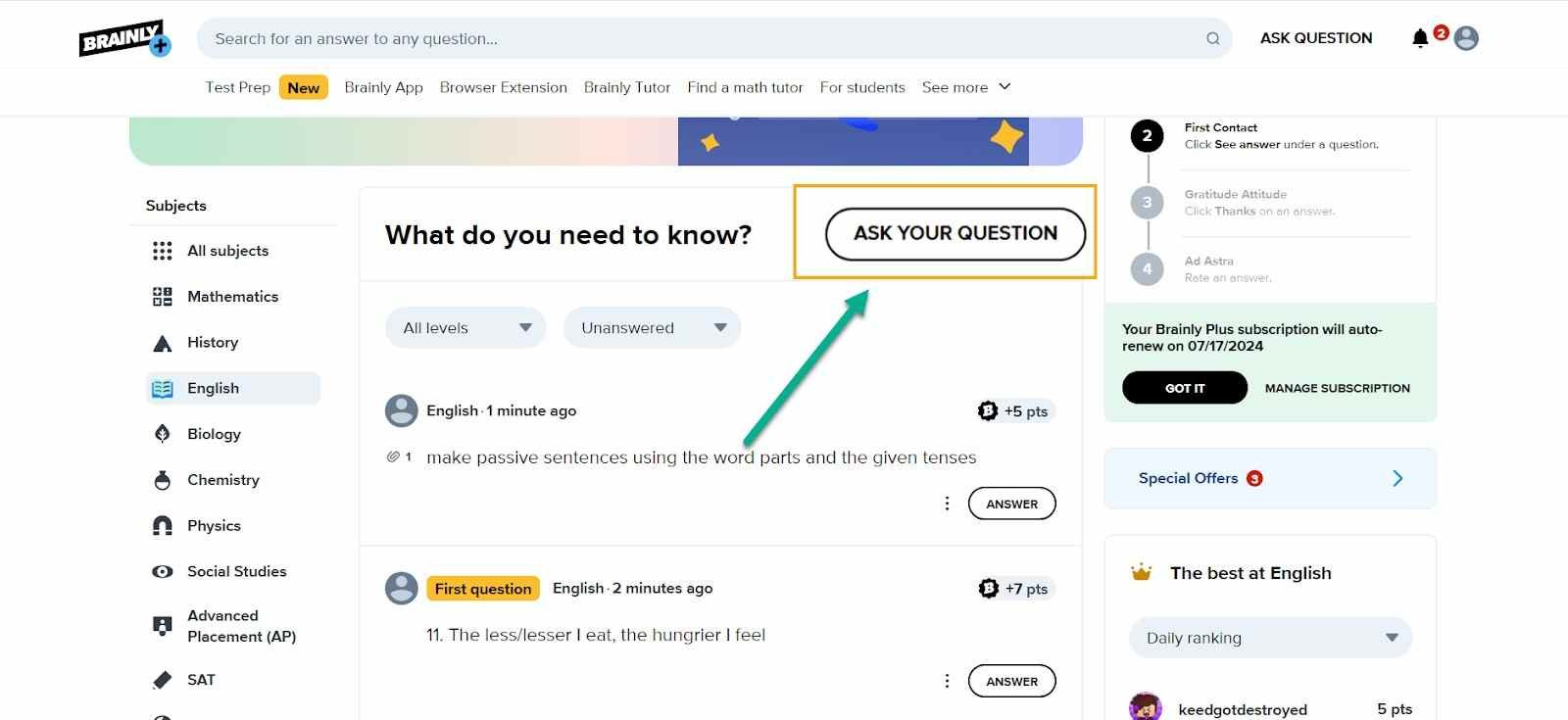Expand the See more menu
1568x720 pixels.
click(965, 87)
